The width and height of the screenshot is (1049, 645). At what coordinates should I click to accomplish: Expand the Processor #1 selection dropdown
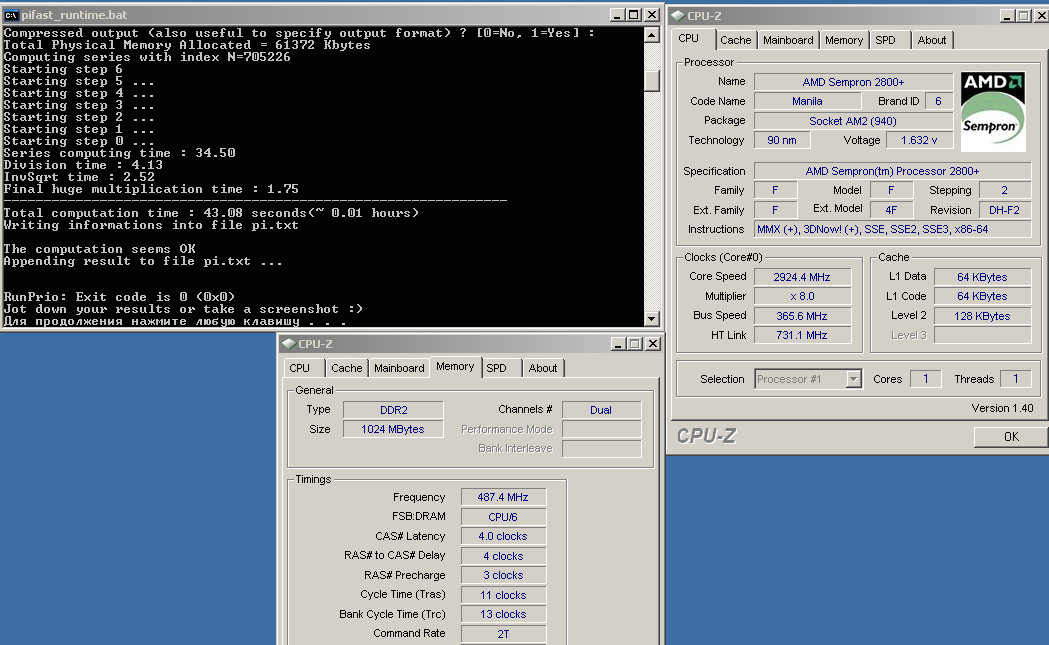pyautogui.click(x=853, y=379)
